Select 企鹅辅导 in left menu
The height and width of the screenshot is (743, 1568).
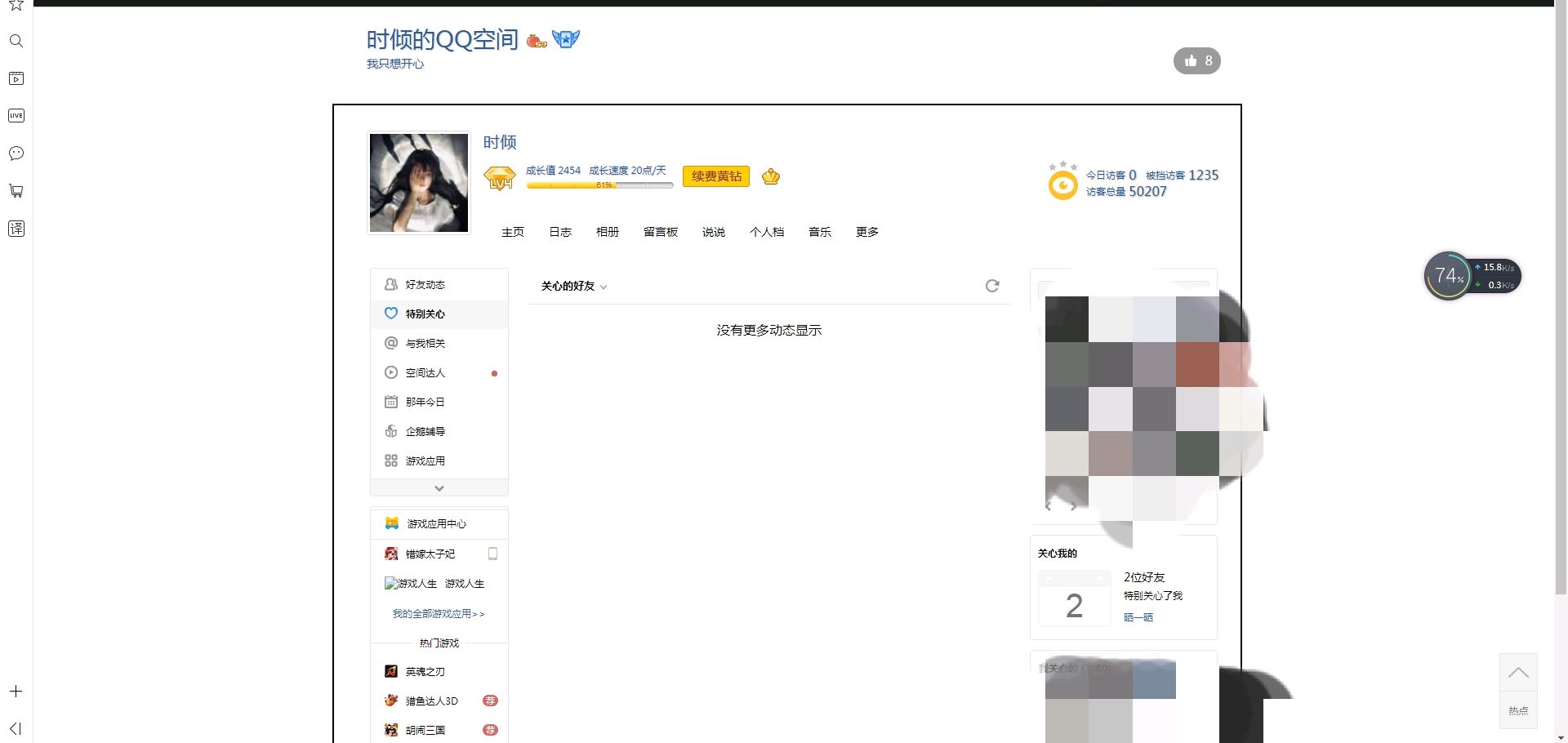pos(439,432)
